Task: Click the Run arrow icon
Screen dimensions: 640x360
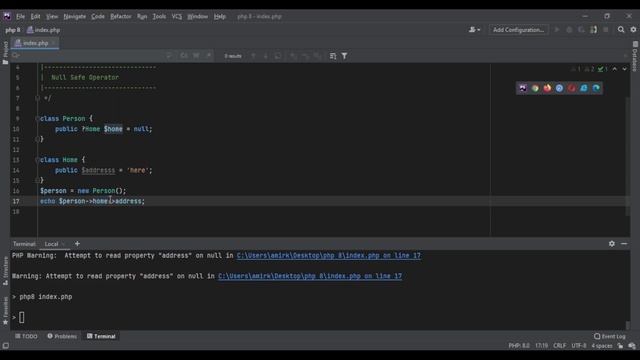Action: pos(557,30)
